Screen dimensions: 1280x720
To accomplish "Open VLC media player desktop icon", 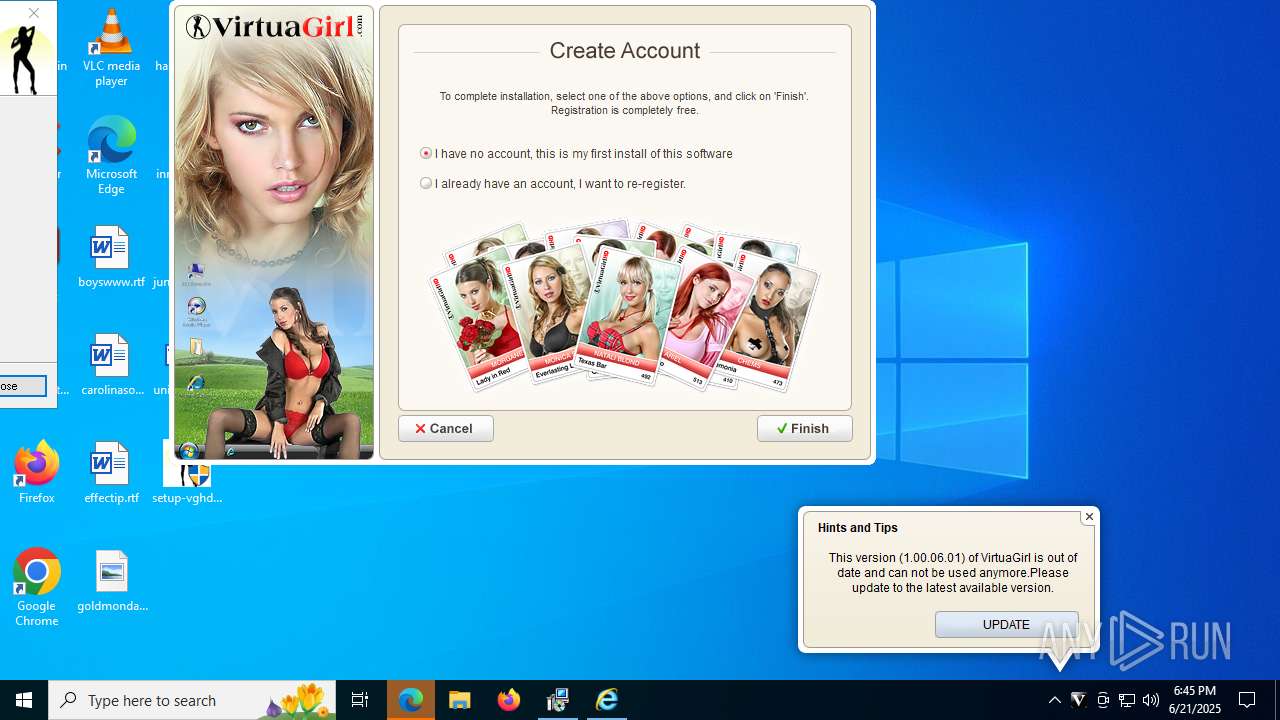I will pos(111,48).
